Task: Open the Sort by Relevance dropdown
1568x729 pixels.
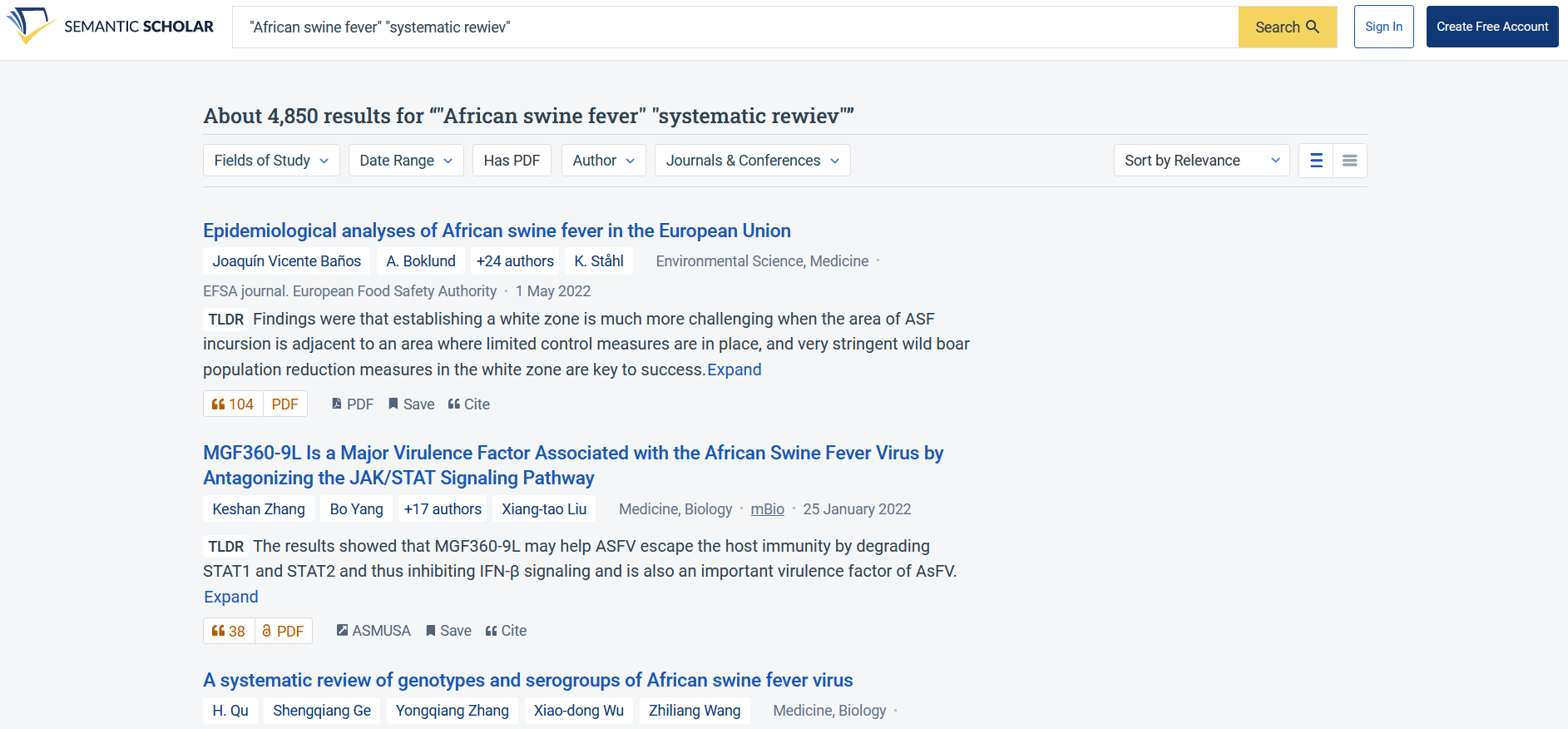Action: pos(1201,161)
